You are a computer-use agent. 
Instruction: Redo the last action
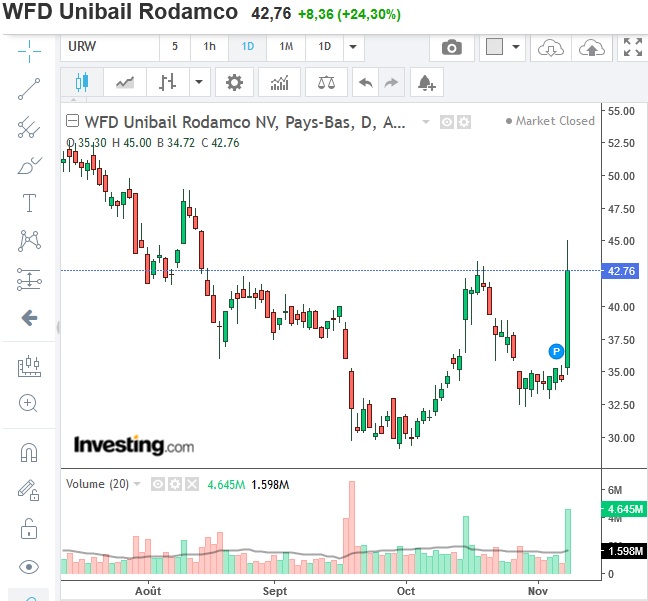pyautogui.click(x=391, y=82)
